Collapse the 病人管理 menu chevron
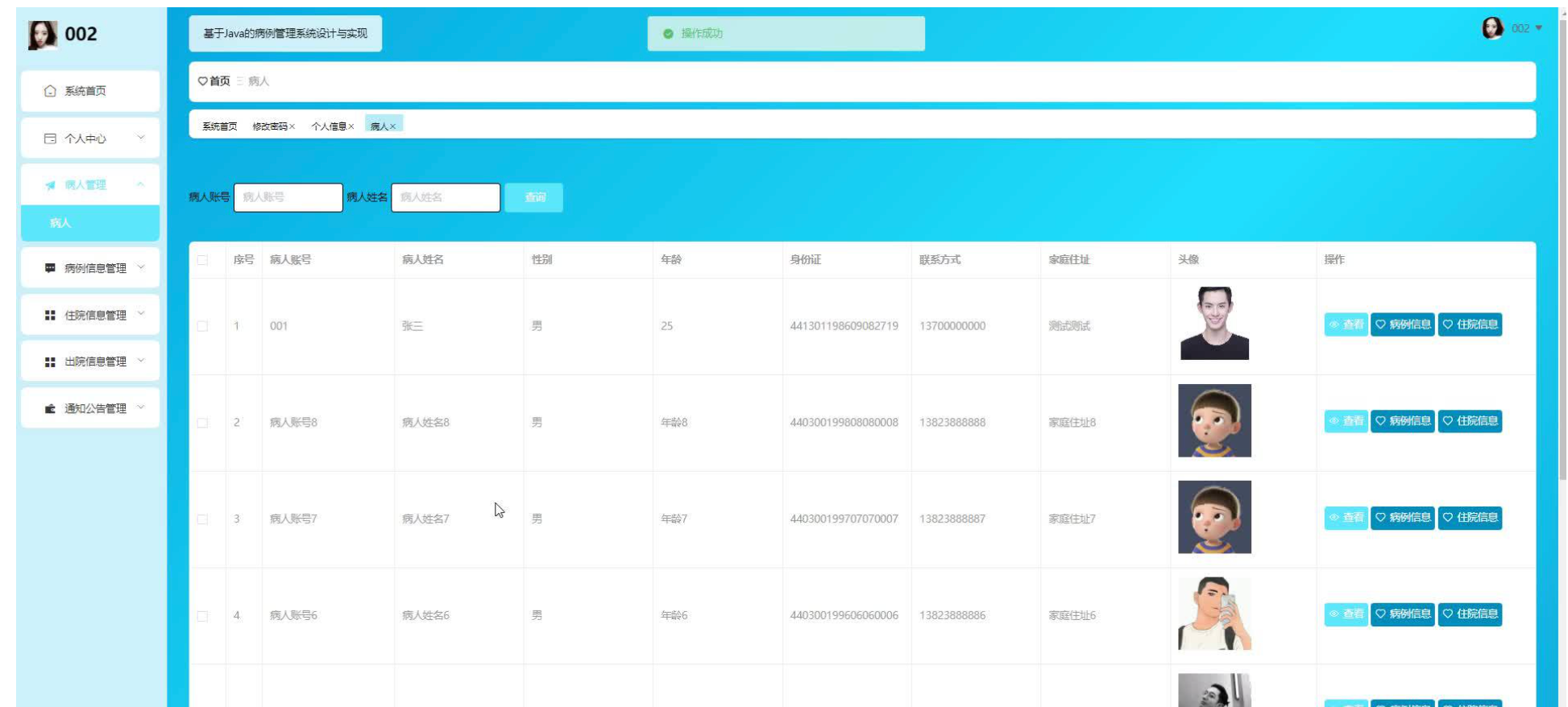Screen dimensions: 1568x707 pyautogui.click(x=141, y=184)
